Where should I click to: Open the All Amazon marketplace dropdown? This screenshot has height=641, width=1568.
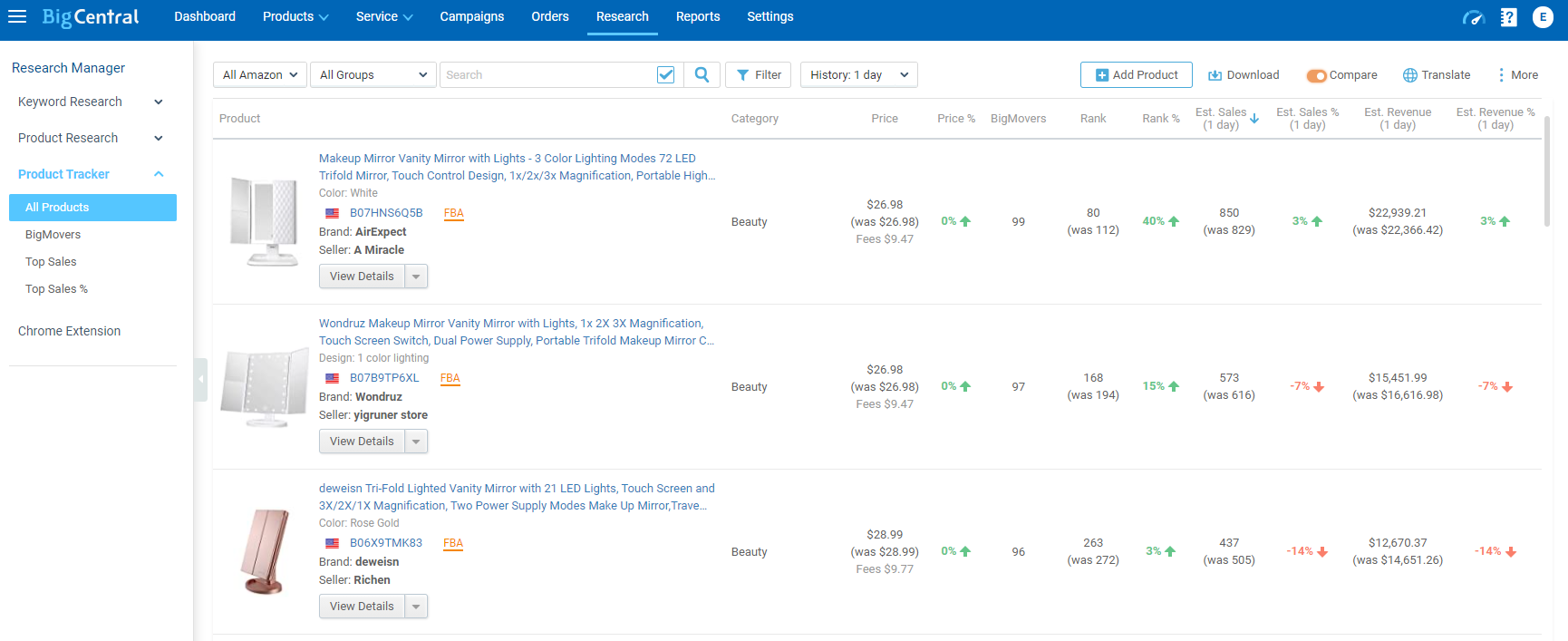260,74
